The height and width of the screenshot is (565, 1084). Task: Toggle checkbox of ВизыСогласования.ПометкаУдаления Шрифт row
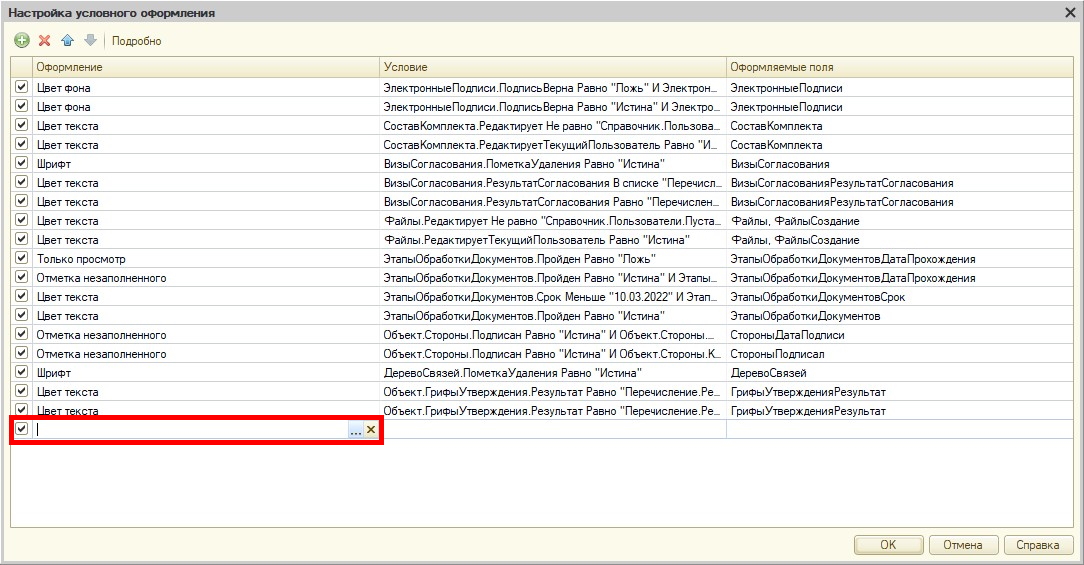tap(21, 163)
